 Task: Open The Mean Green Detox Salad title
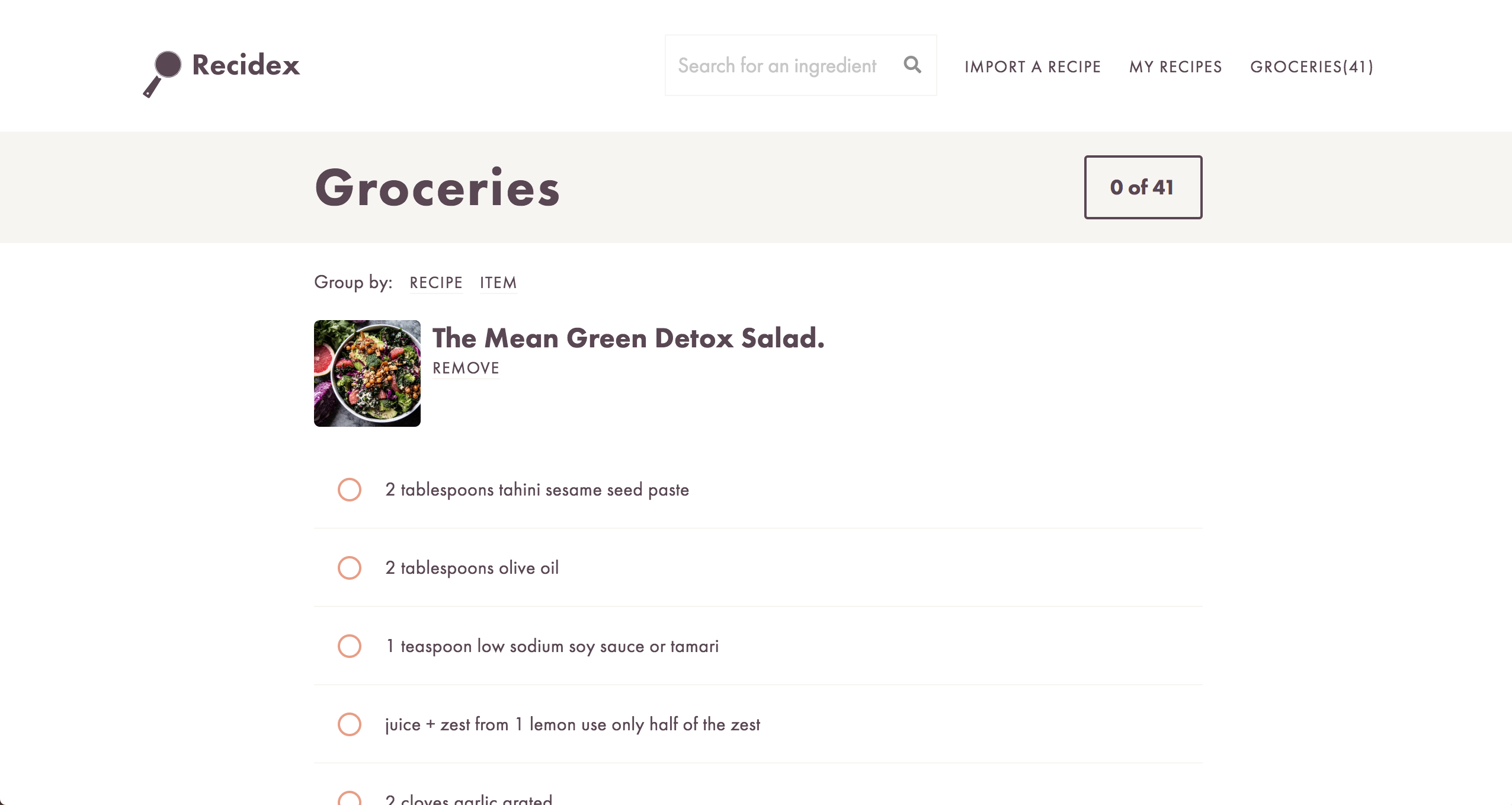click(628, 338)
